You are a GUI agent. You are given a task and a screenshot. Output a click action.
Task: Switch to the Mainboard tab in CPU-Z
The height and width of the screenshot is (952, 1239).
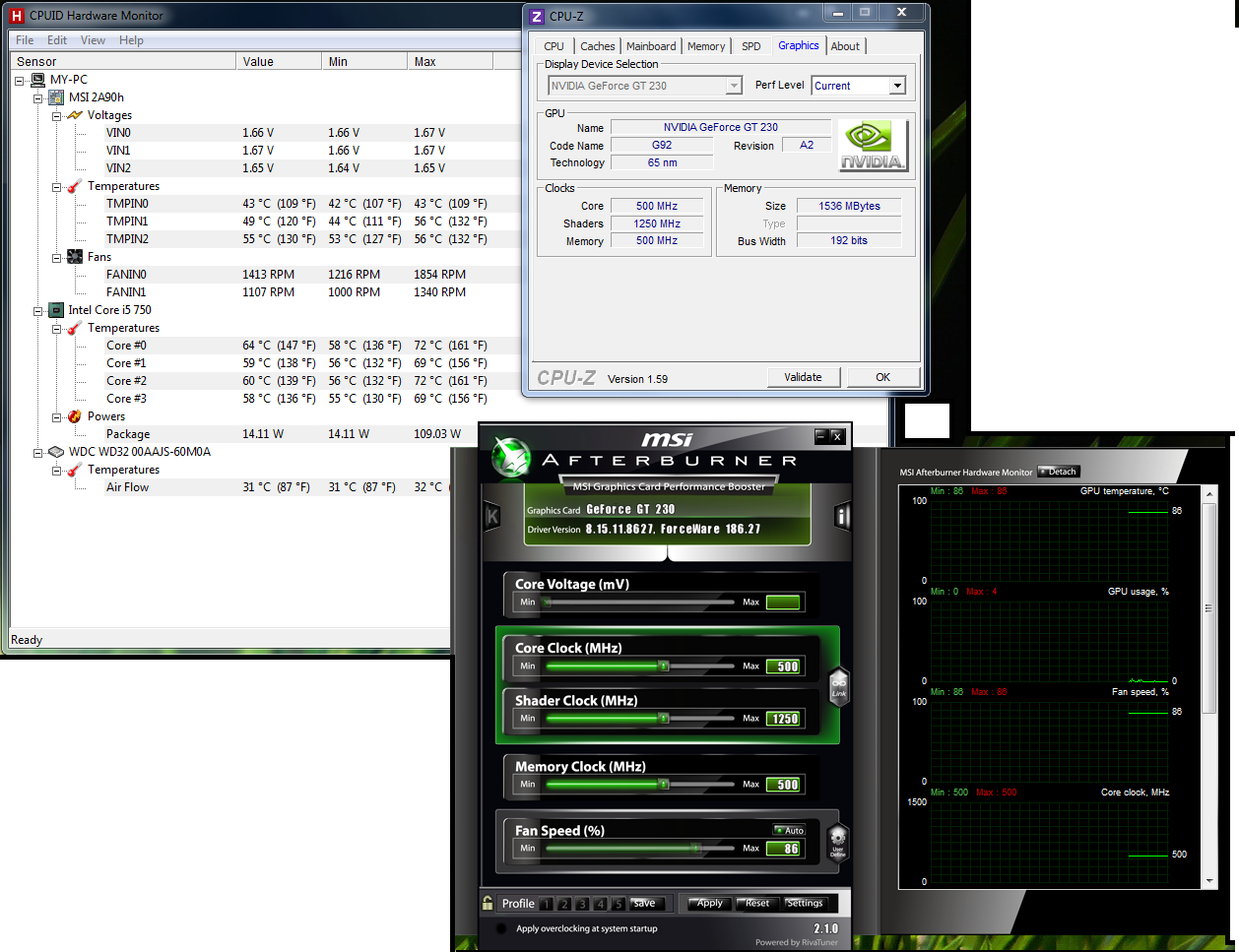(651, 46)
